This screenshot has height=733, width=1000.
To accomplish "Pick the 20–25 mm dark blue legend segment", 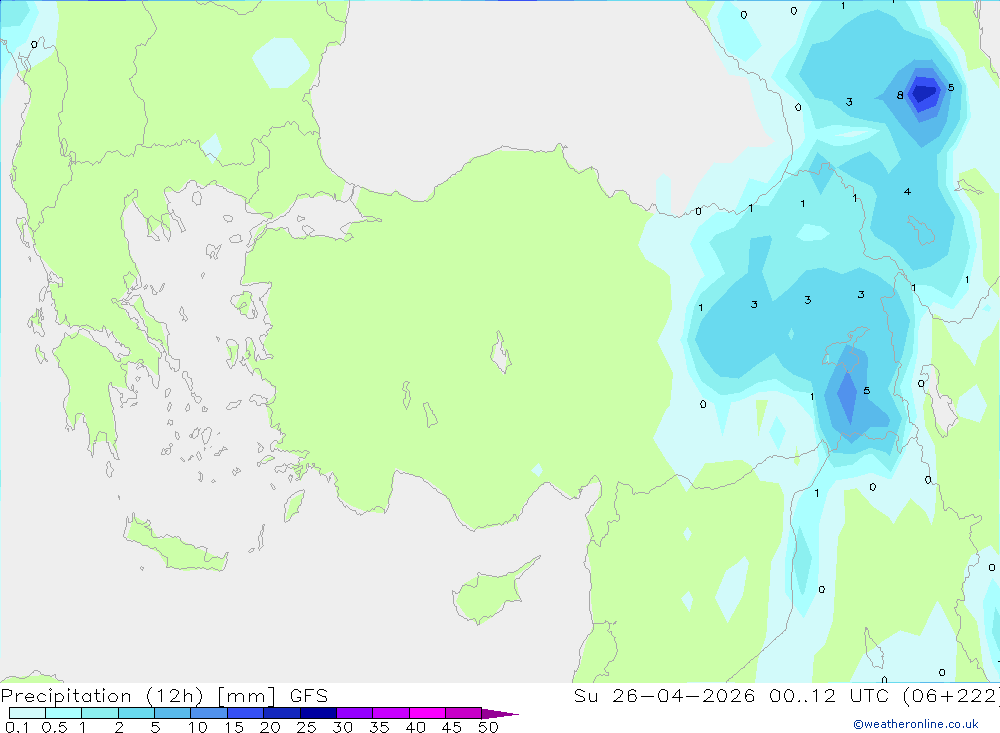I will 282,713.
